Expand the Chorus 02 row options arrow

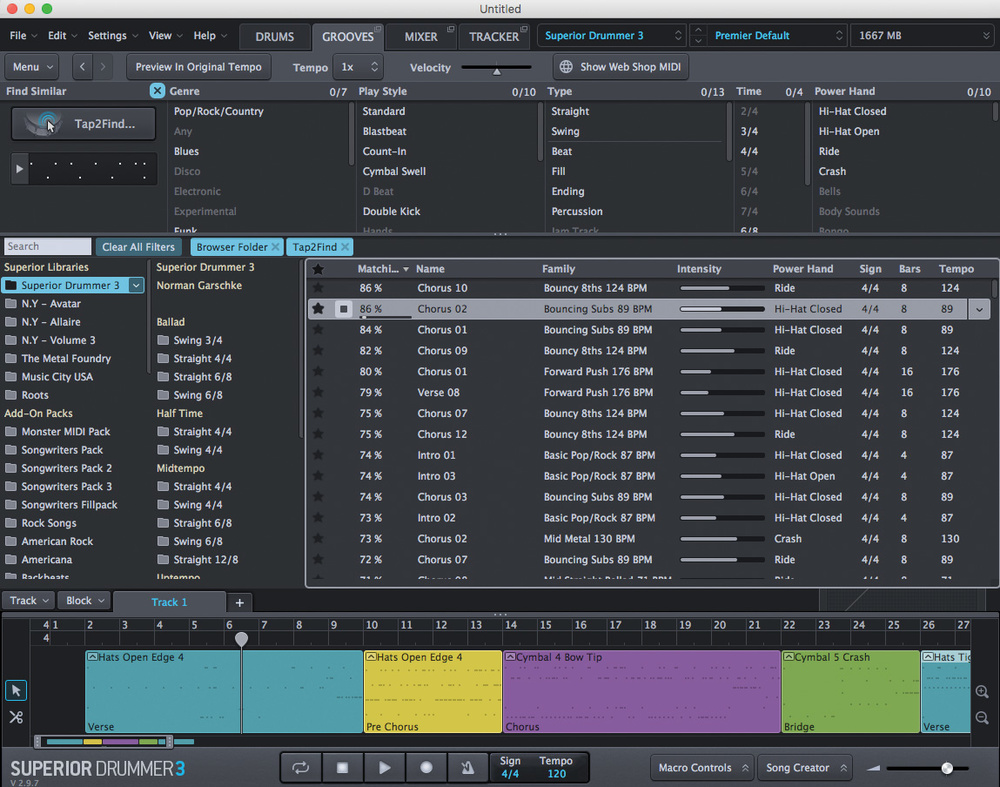click(979, 309)
